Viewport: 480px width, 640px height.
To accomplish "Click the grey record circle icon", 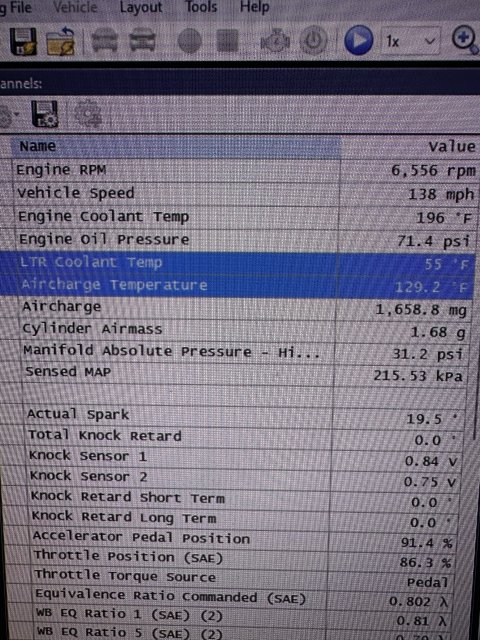I will 190,41.
